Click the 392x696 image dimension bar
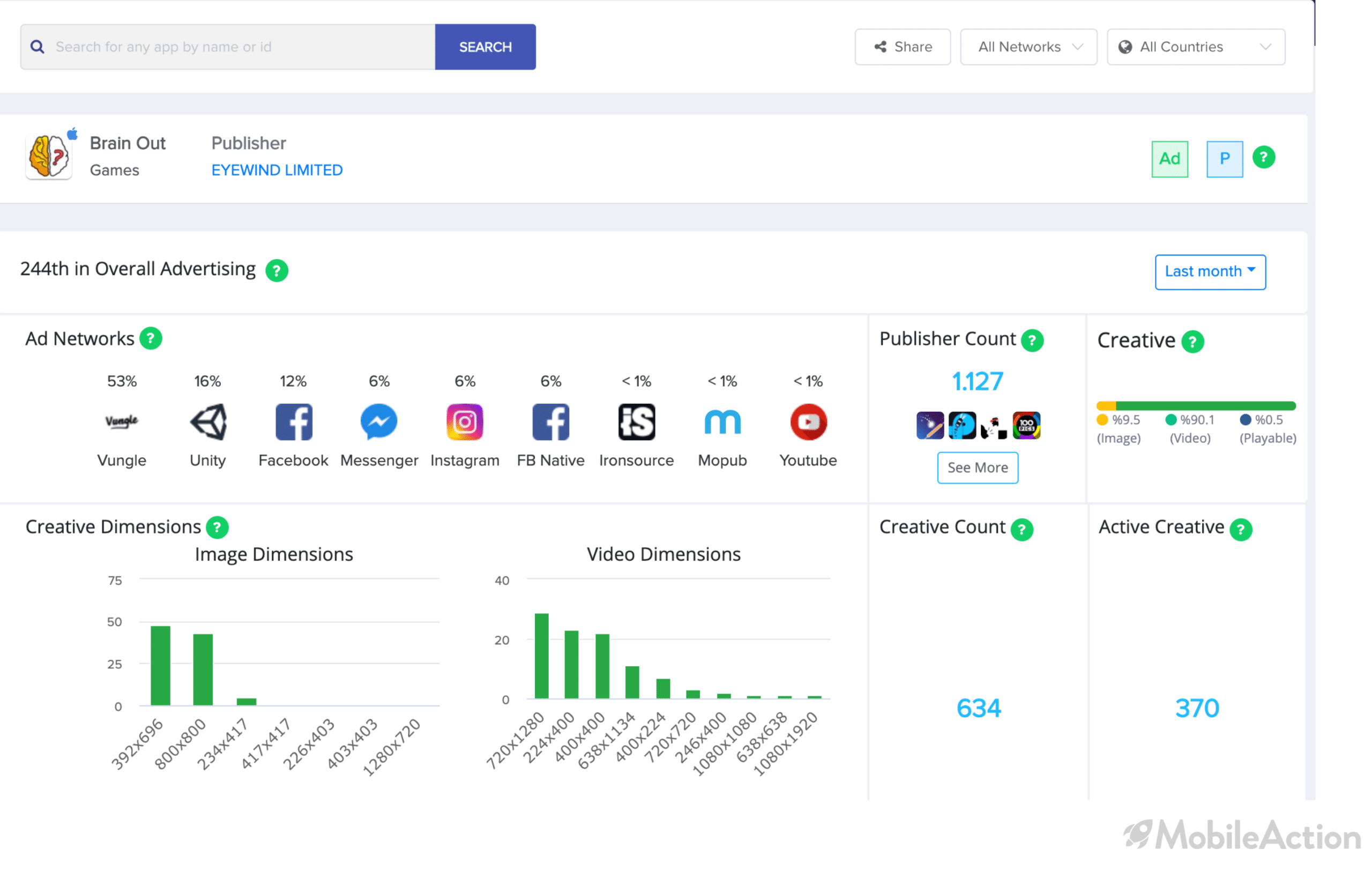 point(161,666)
